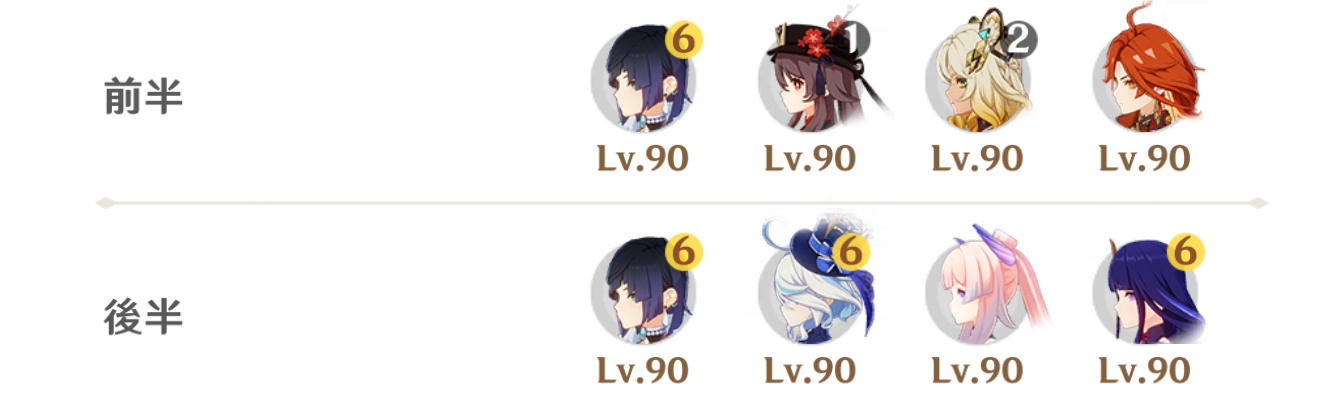The height and width of the screenshot is (409, 1342).
Task: Click the gray 1 badge on brown-hat girl
Action: [854, 40]
